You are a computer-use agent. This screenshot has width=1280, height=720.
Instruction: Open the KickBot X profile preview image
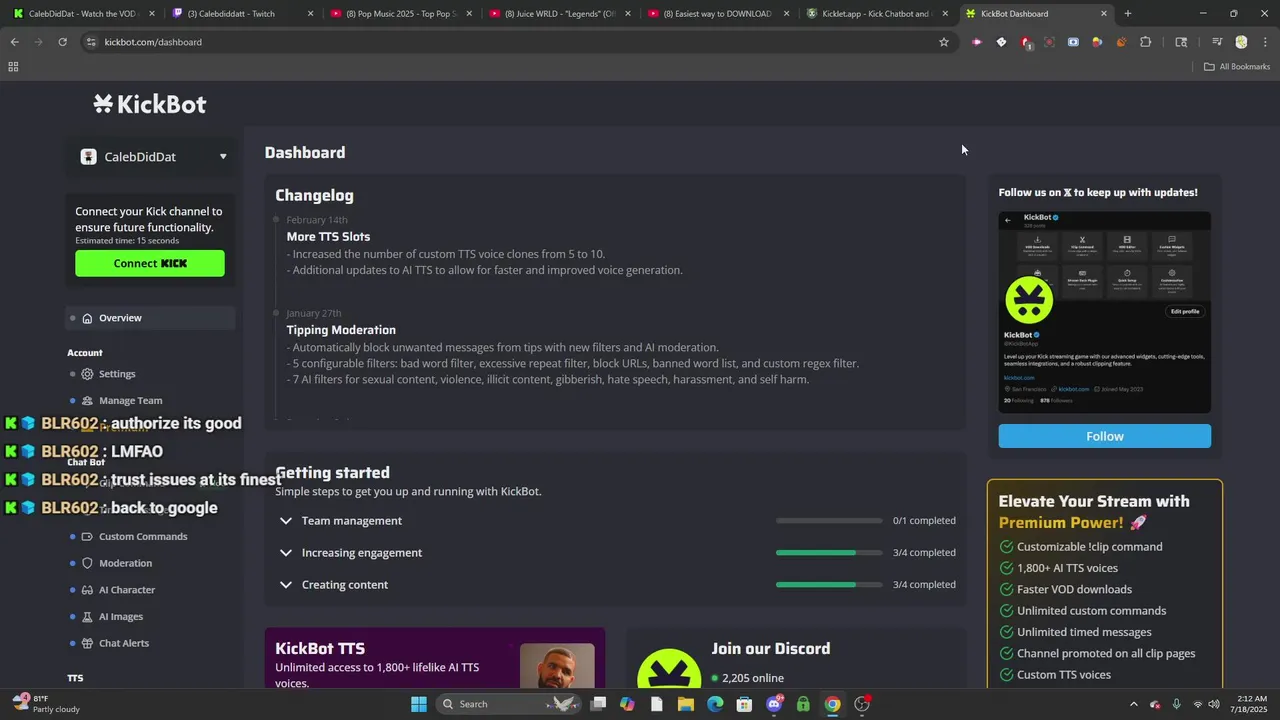(1104, 312)
